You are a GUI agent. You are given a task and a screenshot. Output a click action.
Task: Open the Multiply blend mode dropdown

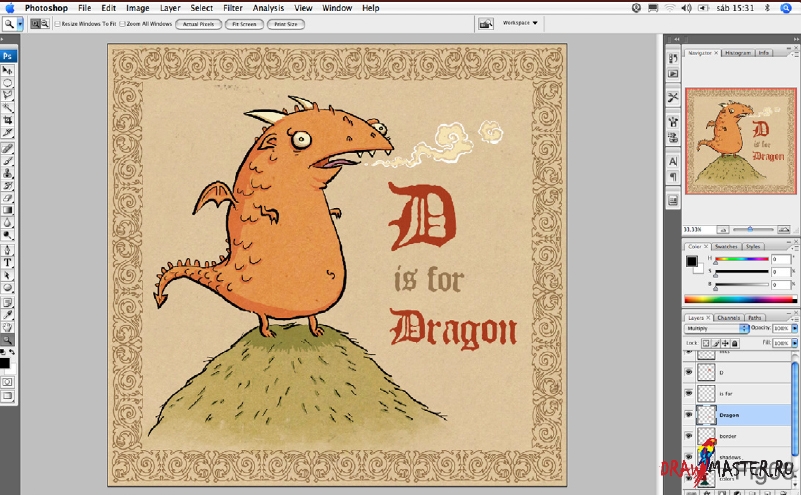716,328
